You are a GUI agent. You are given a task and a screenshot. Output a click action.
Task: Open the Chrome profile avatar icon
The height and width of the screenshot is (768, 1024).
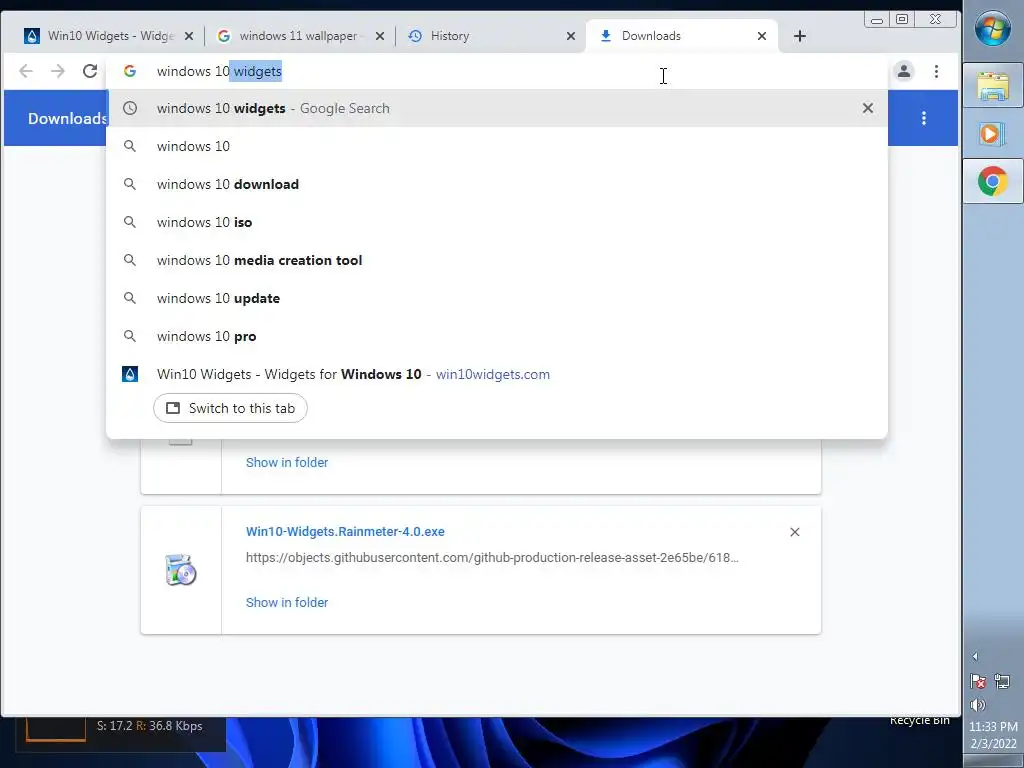pyautogui.click(x=904, y=71)
